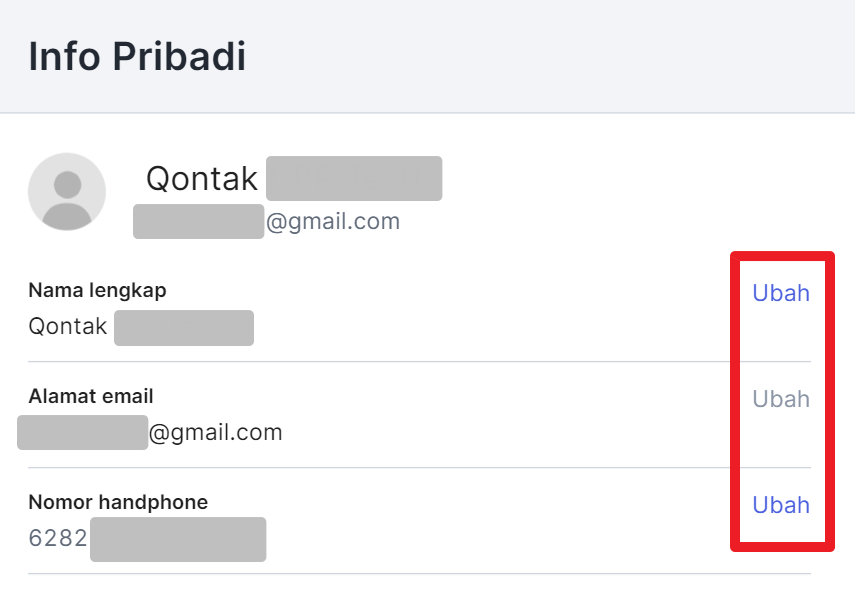Viewport: 855px width, 602px height.
Task: Click the redacted box after 6282 digits
Action: point(178,539)
